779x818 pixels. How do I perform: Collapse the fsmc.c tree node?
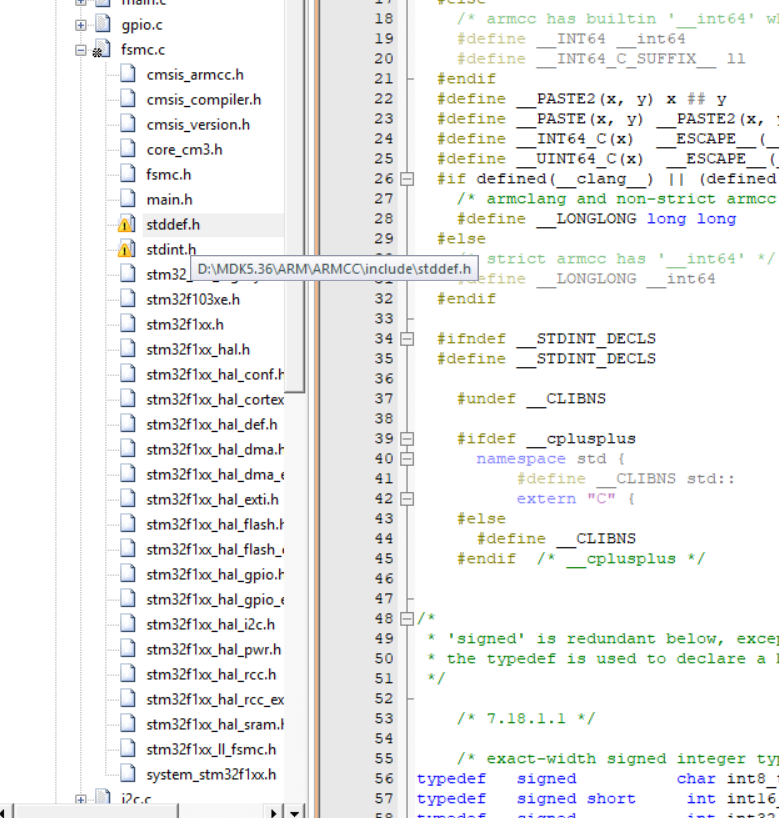click(80, 50)
